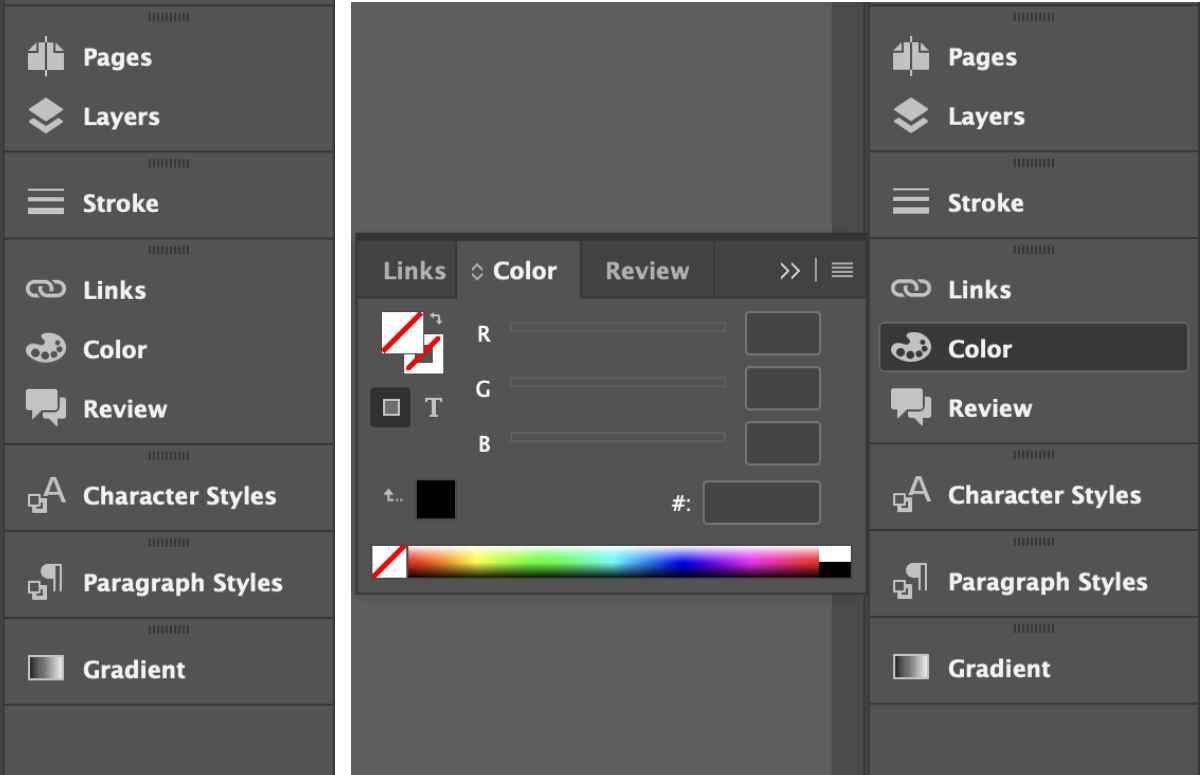
Task: Open the Color panel flyout menu
Action: click(x=841, y=270)
